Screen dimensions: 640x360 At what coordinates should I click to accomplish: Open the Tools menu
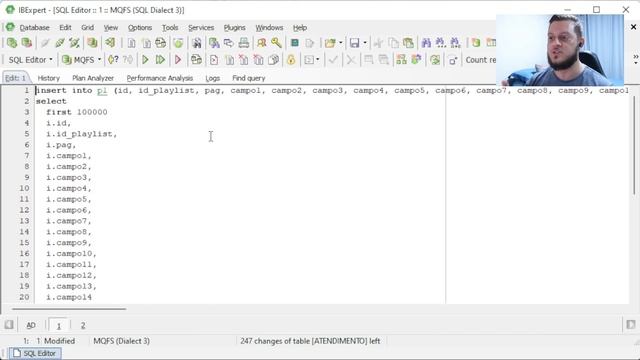[170, 28]
